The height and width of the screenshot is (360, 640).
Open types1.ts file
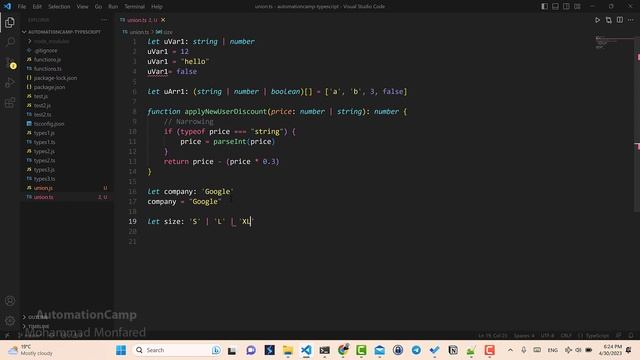44,142
